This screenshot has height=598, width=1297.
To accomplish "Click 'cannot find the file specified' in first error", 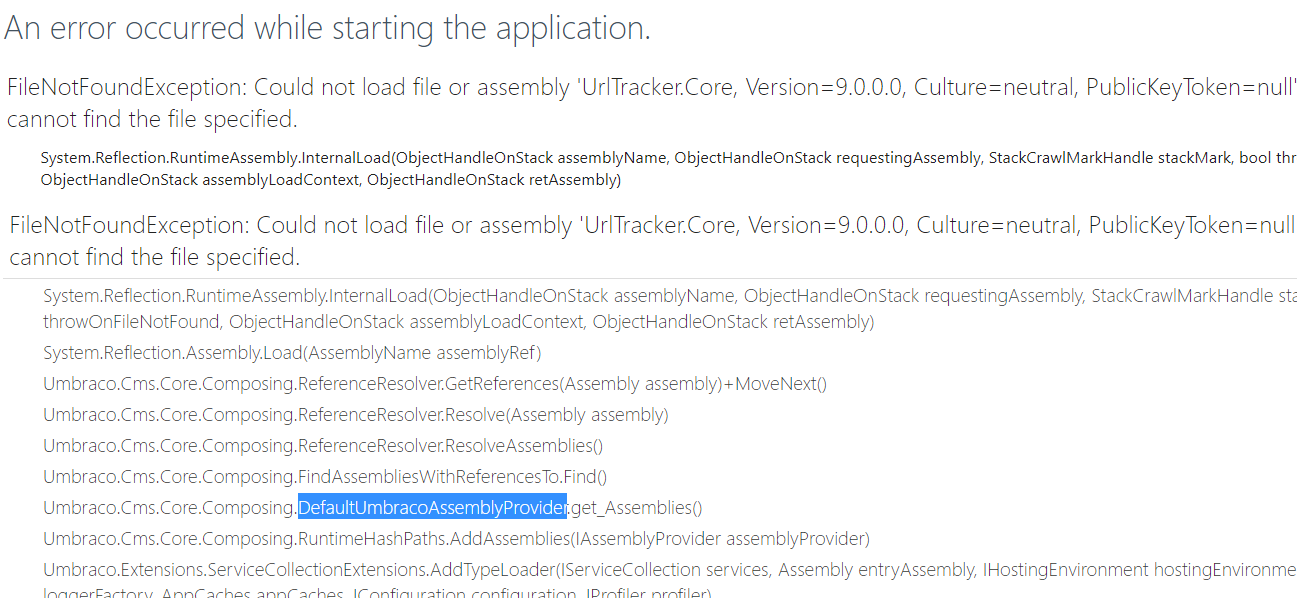I will [x=152, y=120].
